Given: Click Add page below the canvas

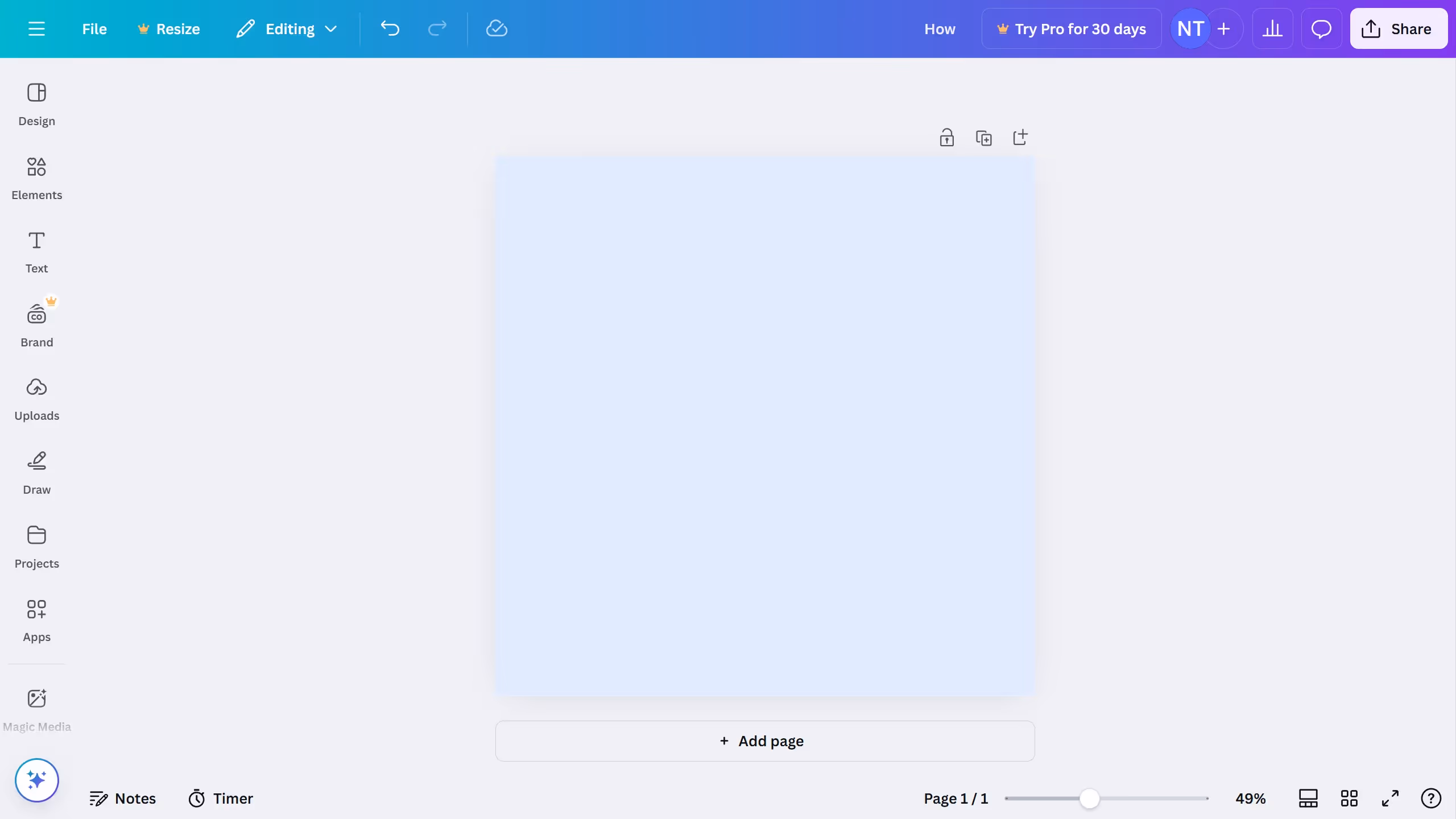Looking at the screenshot, I should (x=764, y=741).
